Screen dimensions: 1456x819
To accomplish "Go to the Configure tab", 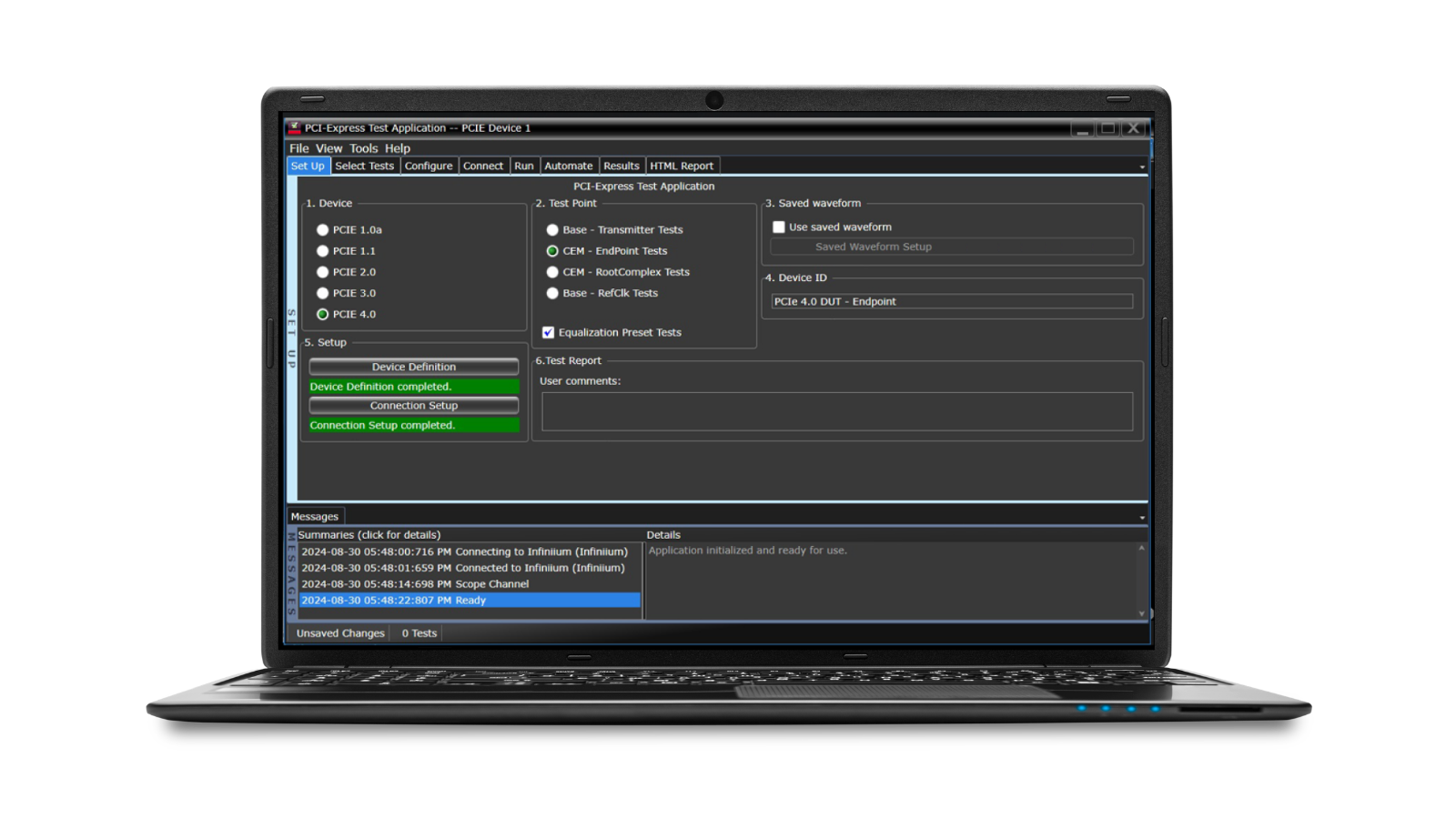I will click(429, 166).
